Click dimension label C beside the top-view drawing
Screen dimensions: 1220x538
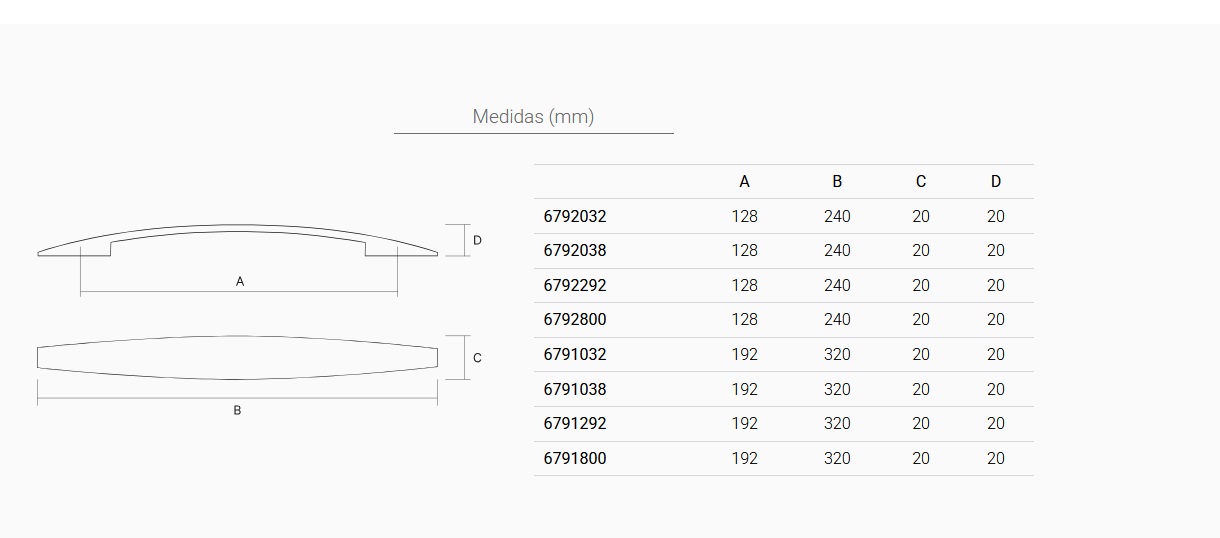point(477,358)
